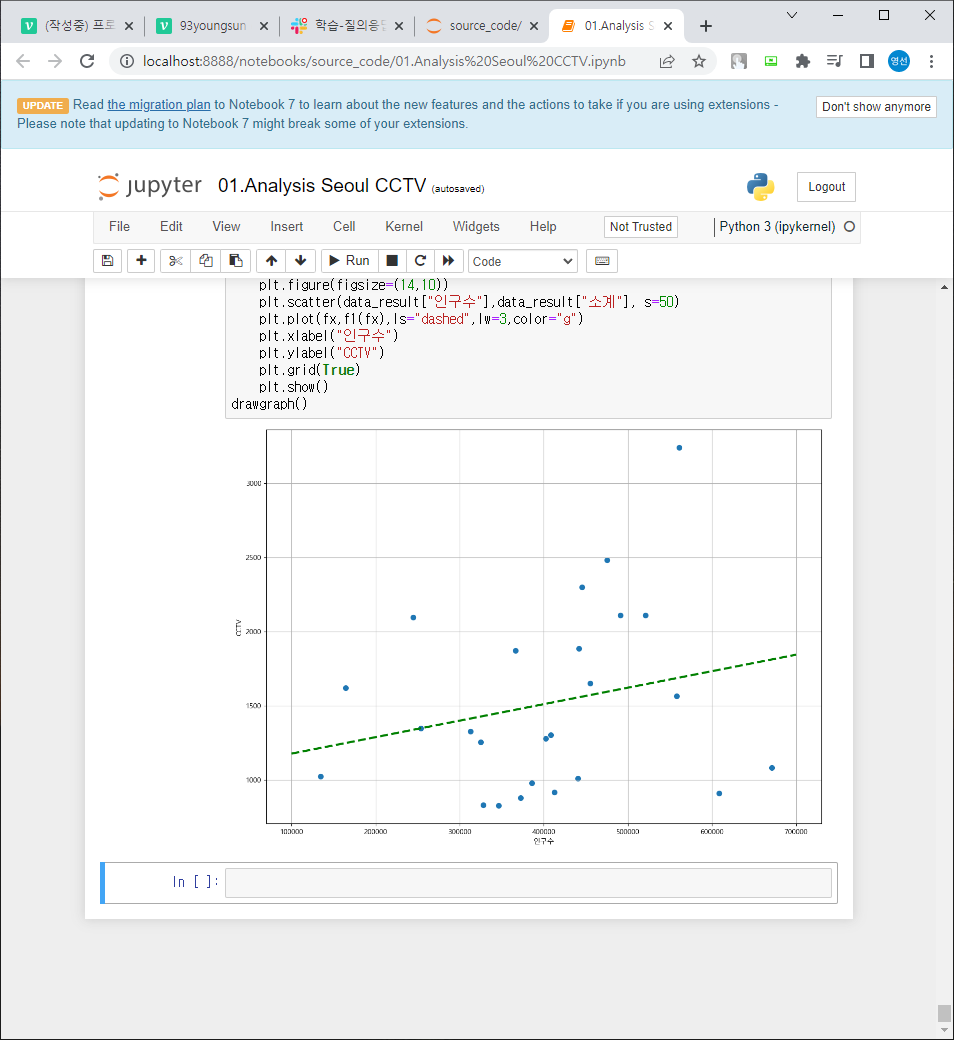This screenshot has height=1040, width=954.
Task: Run the selected cell
Action: coord(350,261)
